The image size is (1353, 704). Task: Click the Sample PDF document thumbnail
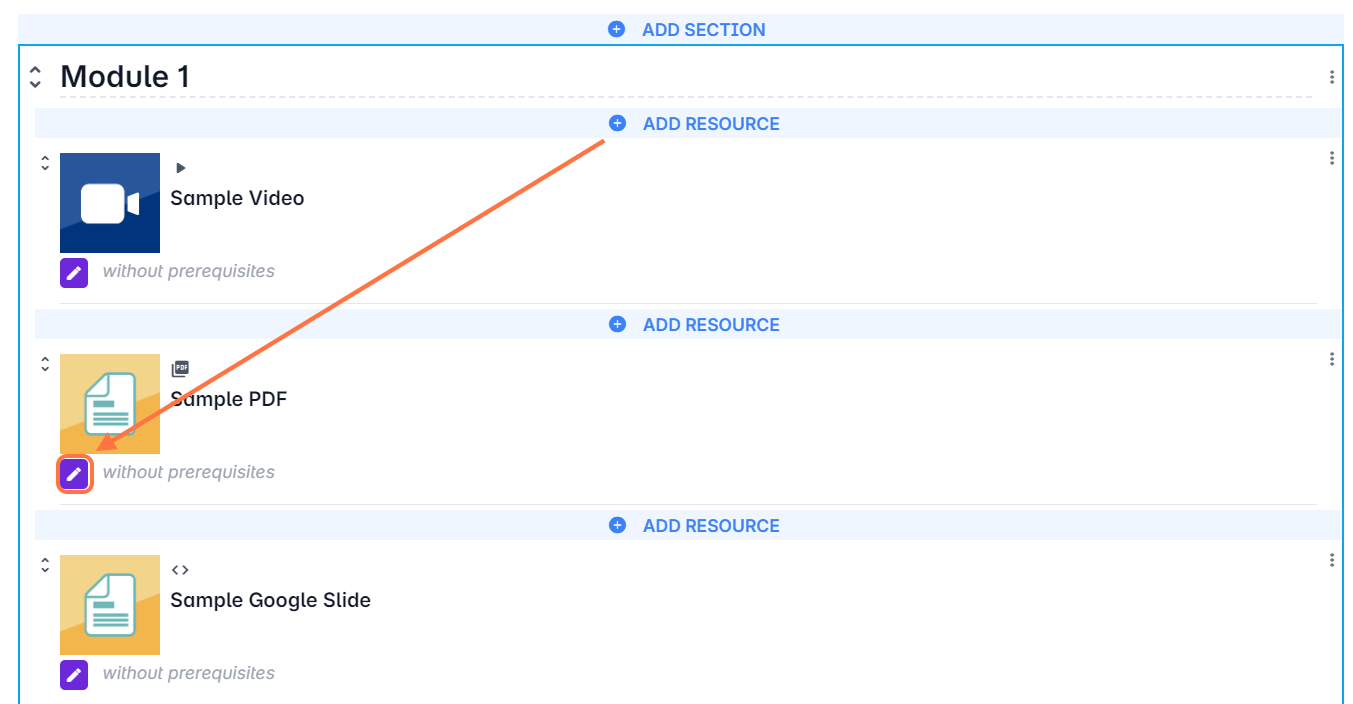pyautogui.click(x=110, y=404)
